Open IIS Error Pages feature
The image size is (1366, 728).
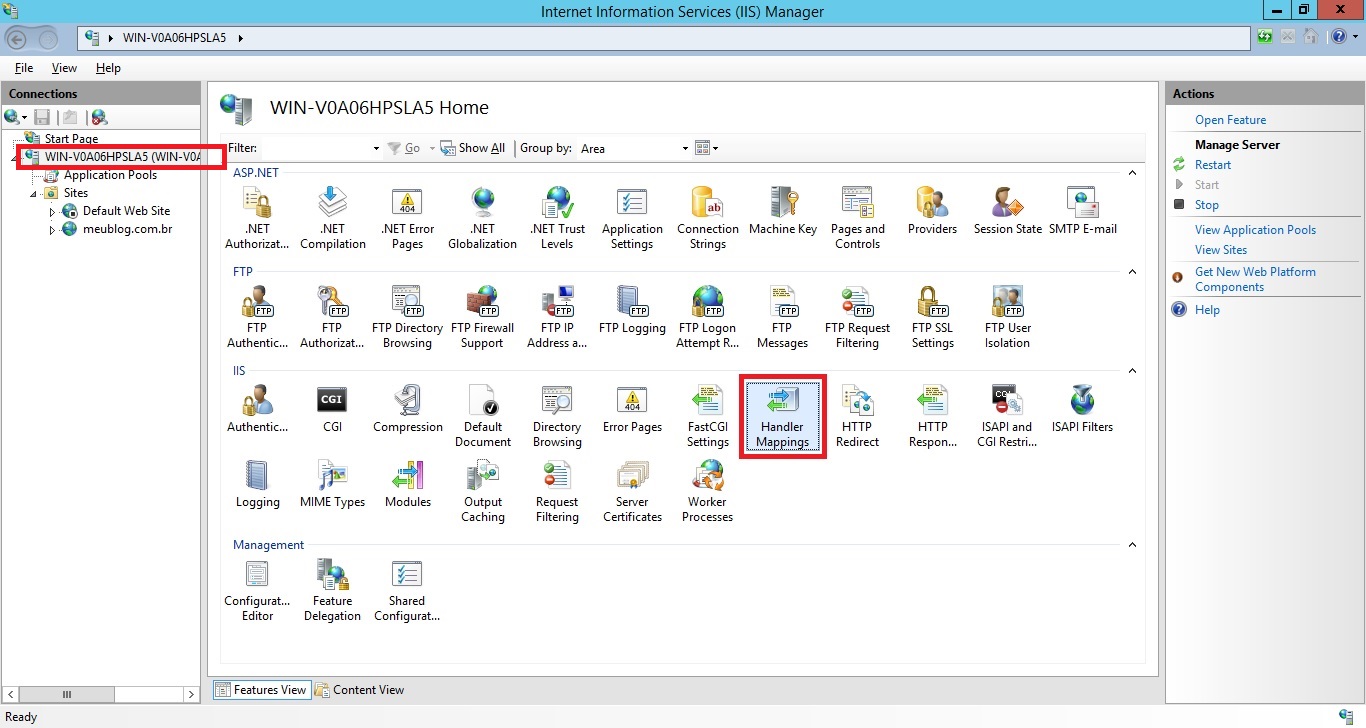[632, 409]
